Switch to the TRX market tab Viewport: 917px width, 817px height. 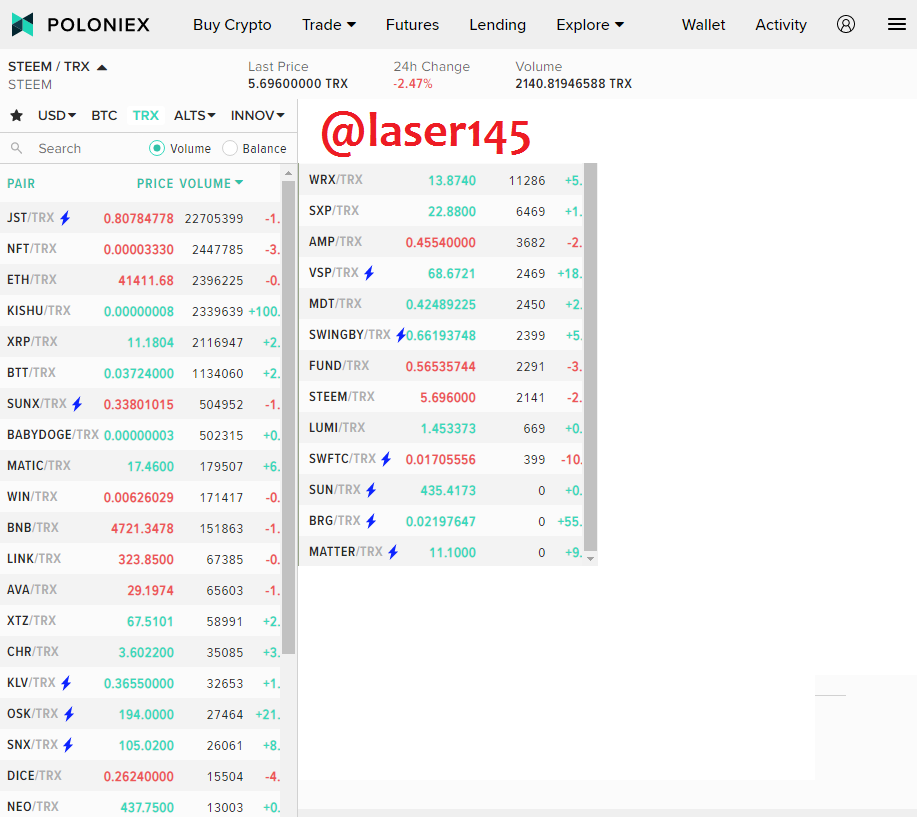[146, 115]
